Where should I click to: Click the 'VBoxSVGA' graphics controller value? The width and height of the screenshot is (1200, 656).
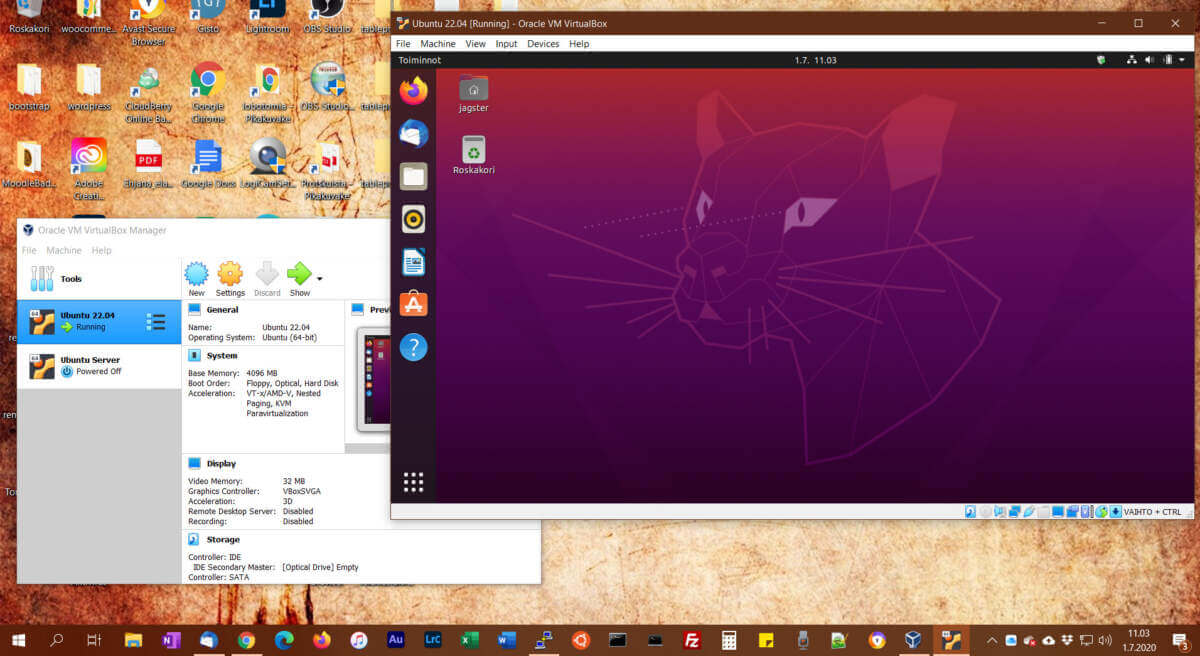pos(302,491)
